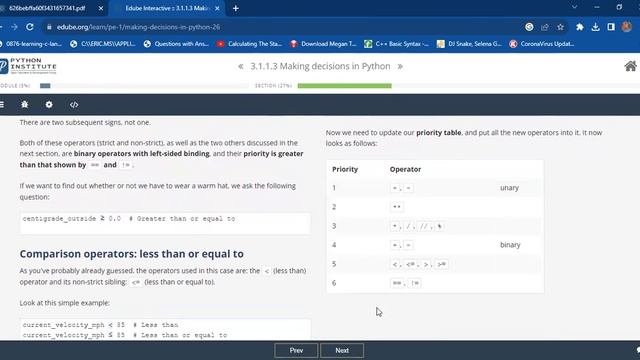
Task: Open the bug report icon in the dark toolbar
Action: pyautogui.click(x=24, y=104)
